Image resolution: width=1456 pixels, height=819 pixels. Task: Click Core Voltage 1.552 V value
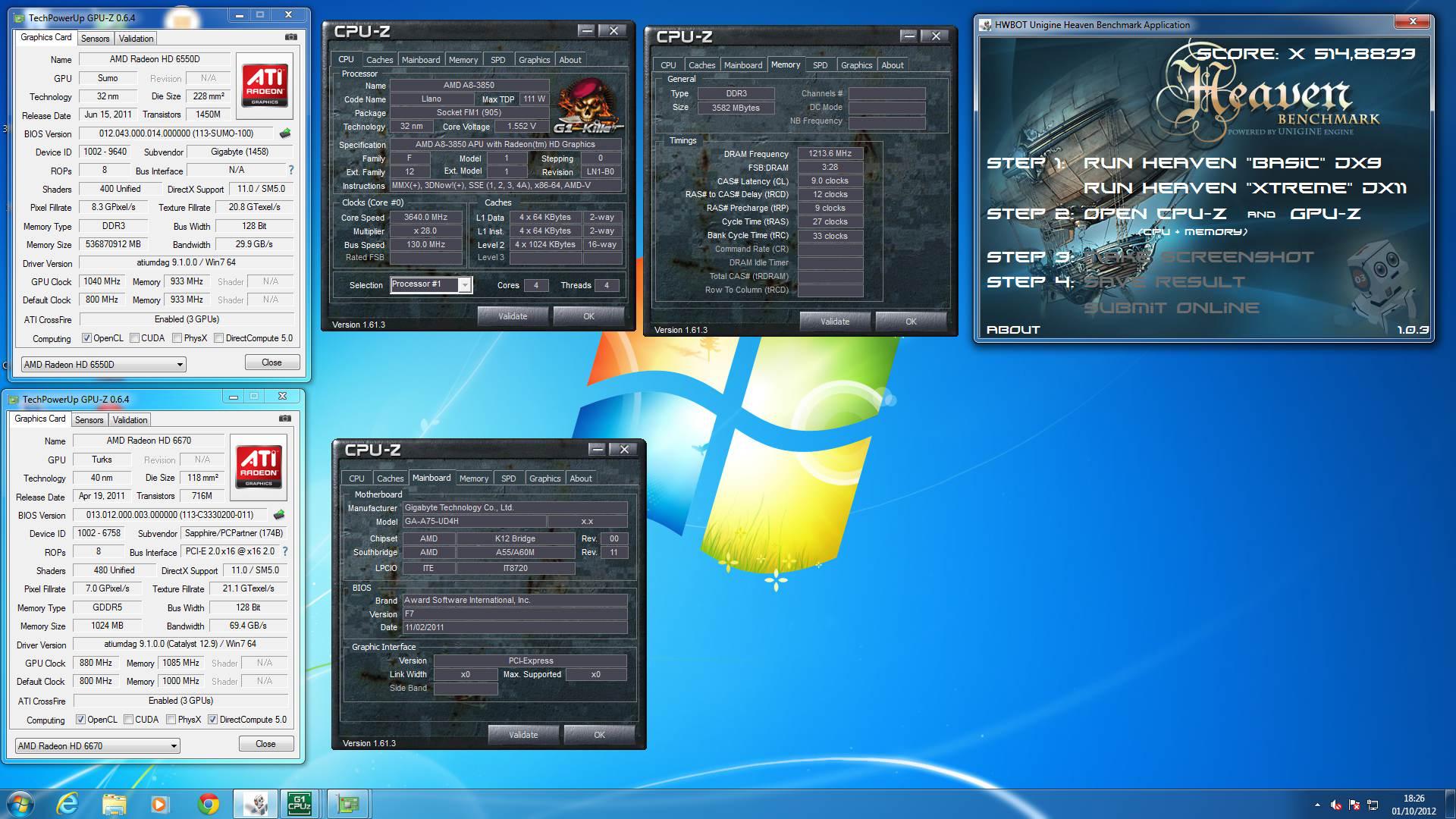pos(522,127)
